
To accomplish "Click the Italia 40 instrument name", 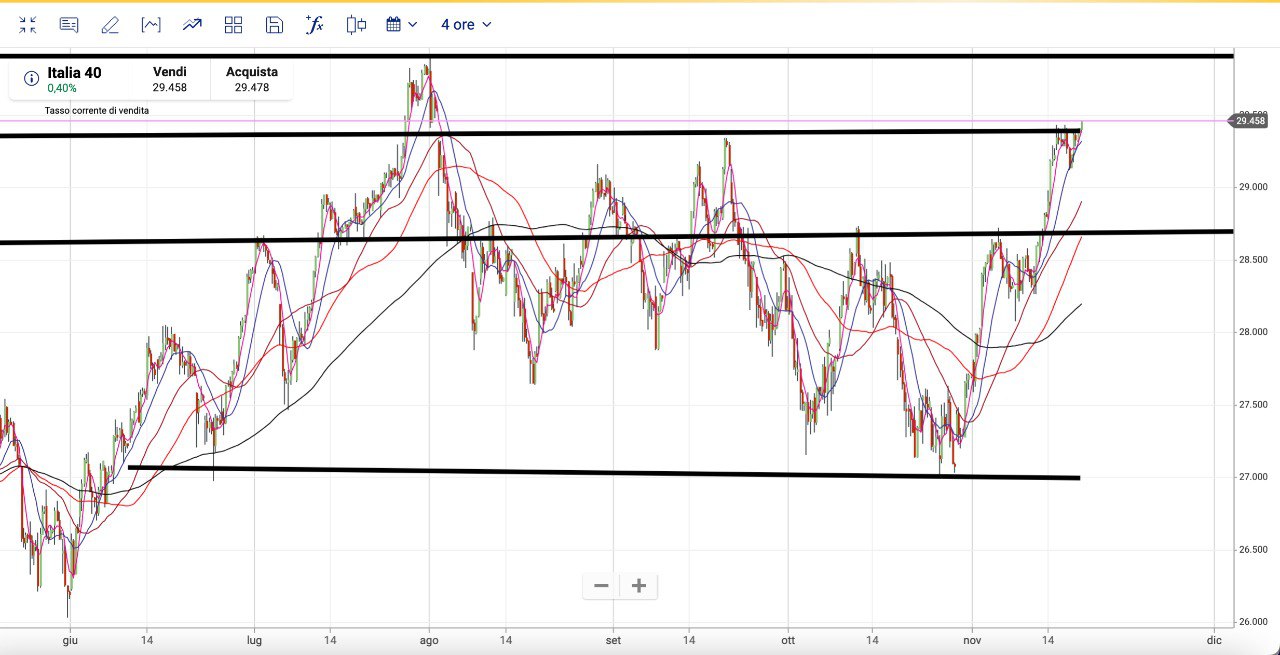I will point(74,73).
